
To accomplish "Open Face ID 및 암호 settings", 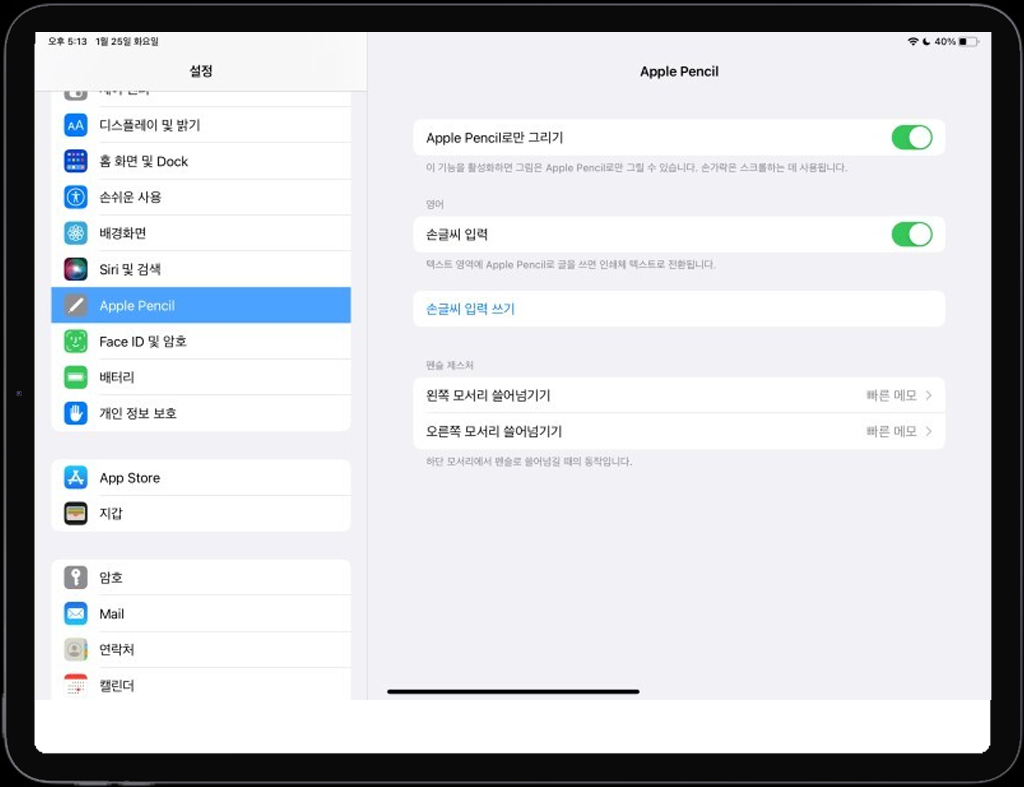I will pyautogui.click(x=201, y=341).
